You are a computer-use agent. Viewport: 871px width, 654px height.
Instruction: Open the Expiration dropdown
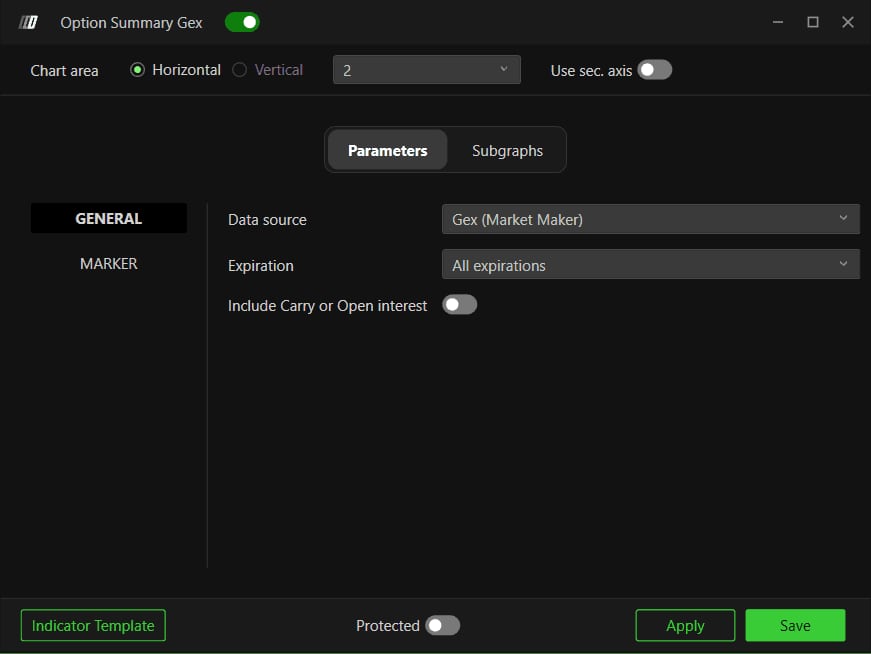(x=650, y=264)
